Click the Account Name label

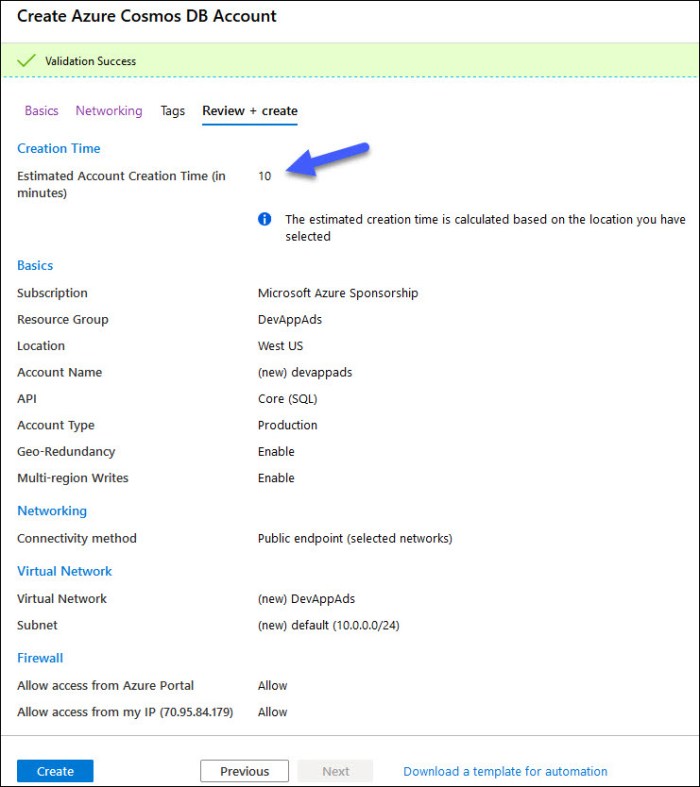(59, 372)
